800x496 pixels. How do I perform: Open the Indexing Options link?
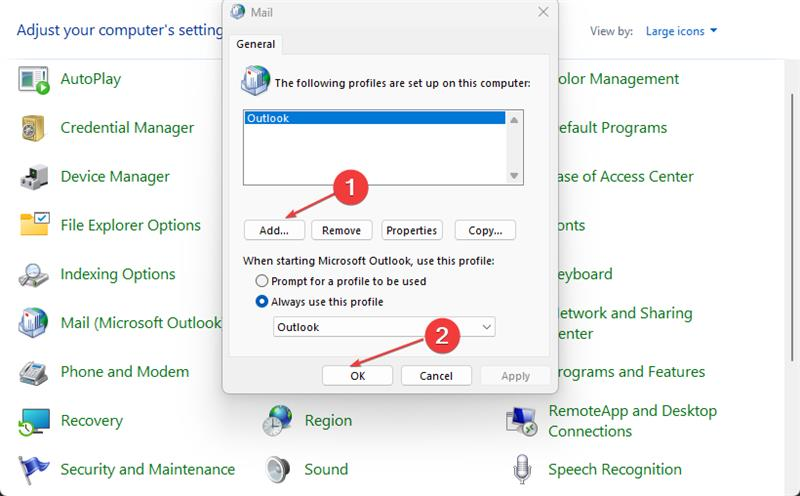click(118, 274)
